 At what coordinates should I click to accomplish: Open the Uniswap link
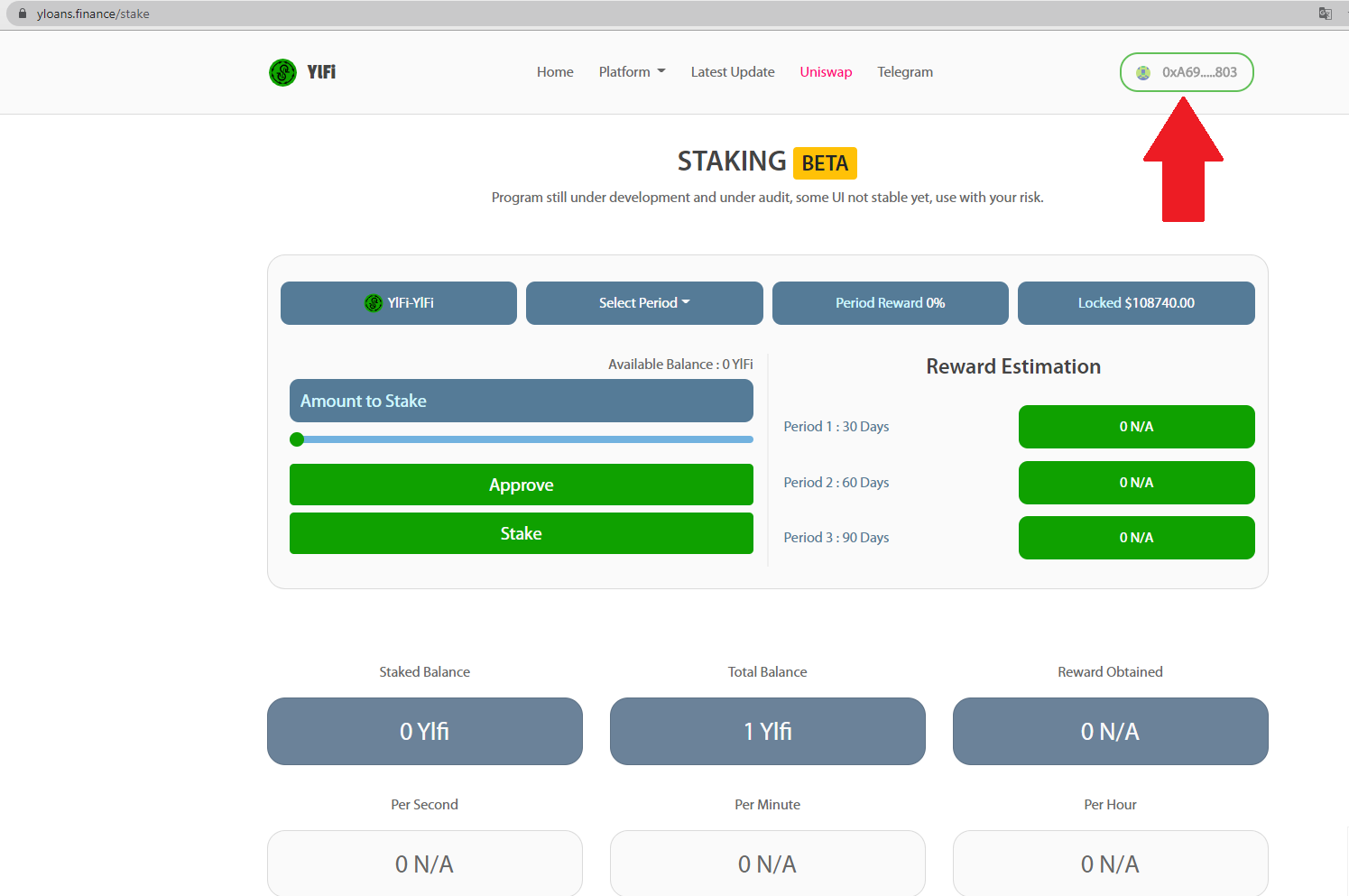click(x=826, y=72)
